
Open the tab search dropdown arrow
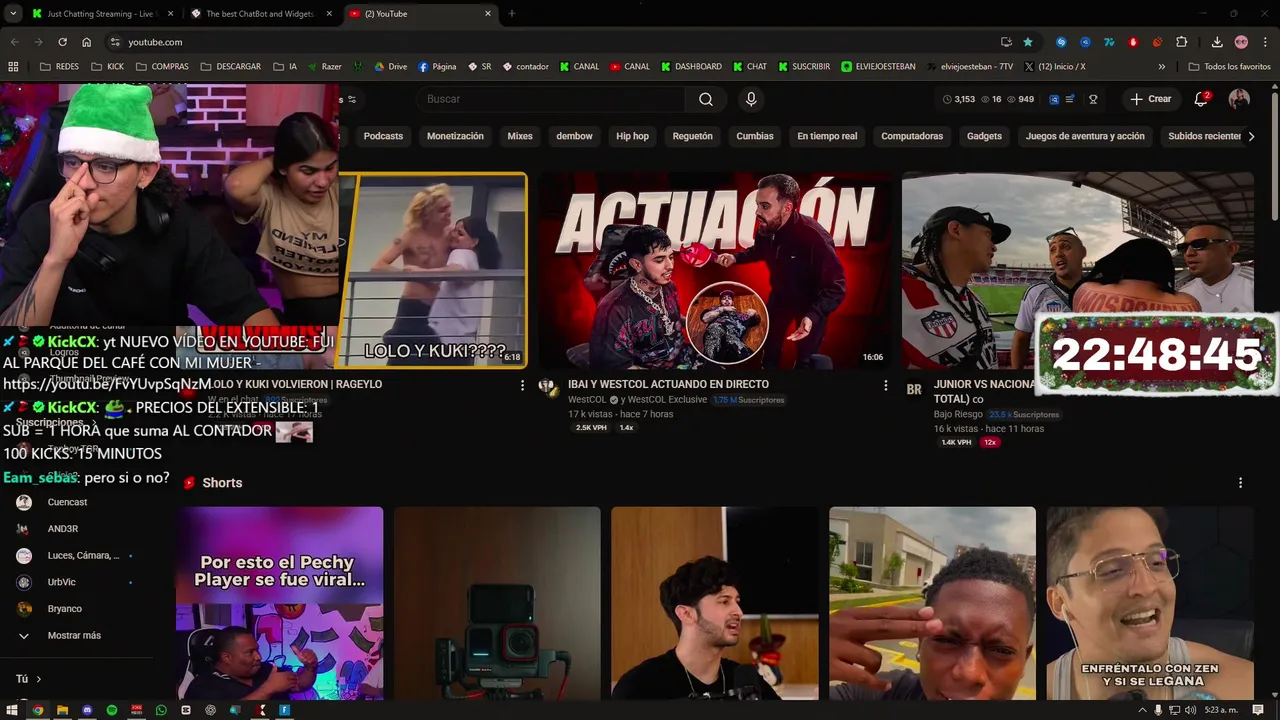[13, 14]
